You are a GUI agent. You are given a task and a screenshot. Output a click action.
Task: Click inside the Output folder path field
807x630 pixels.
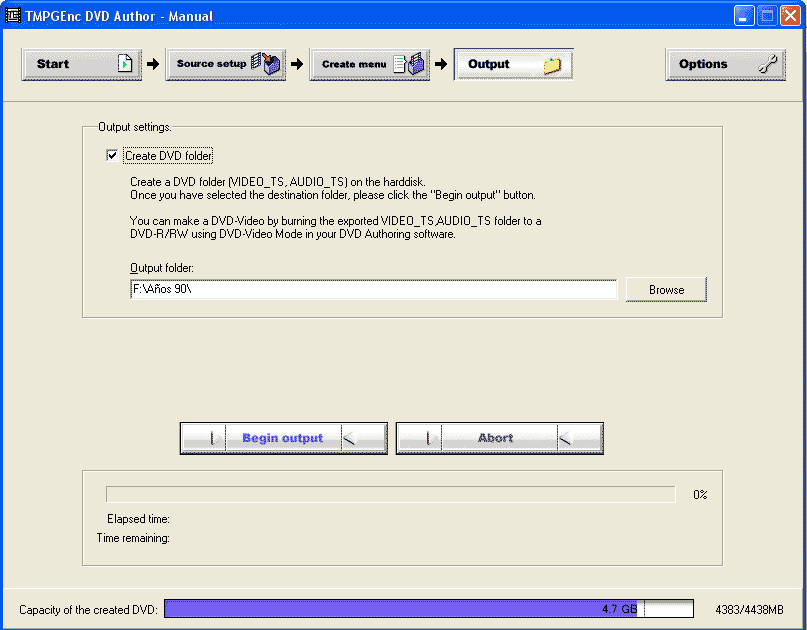coord(373,290)
